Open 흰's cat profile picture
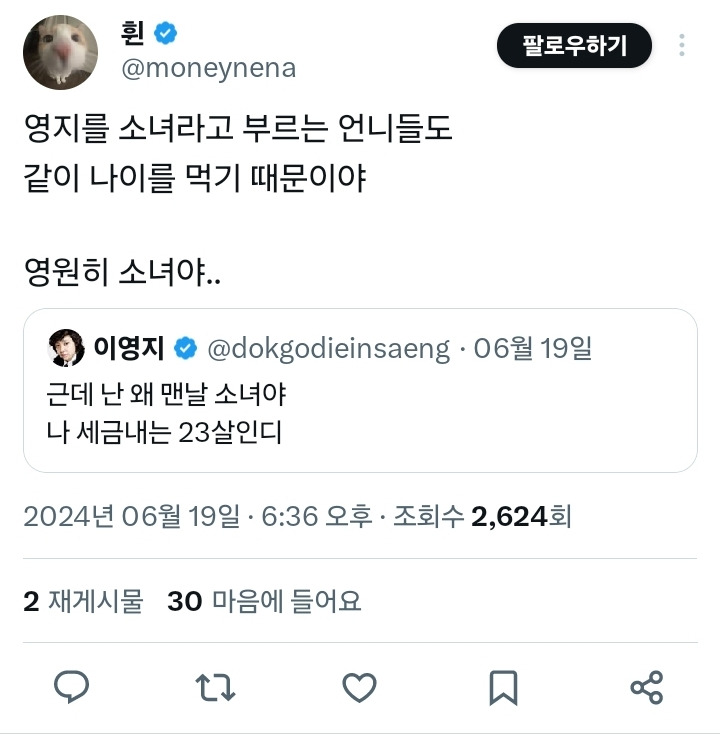This screenshot has height=756, width=720. [60, 52]
